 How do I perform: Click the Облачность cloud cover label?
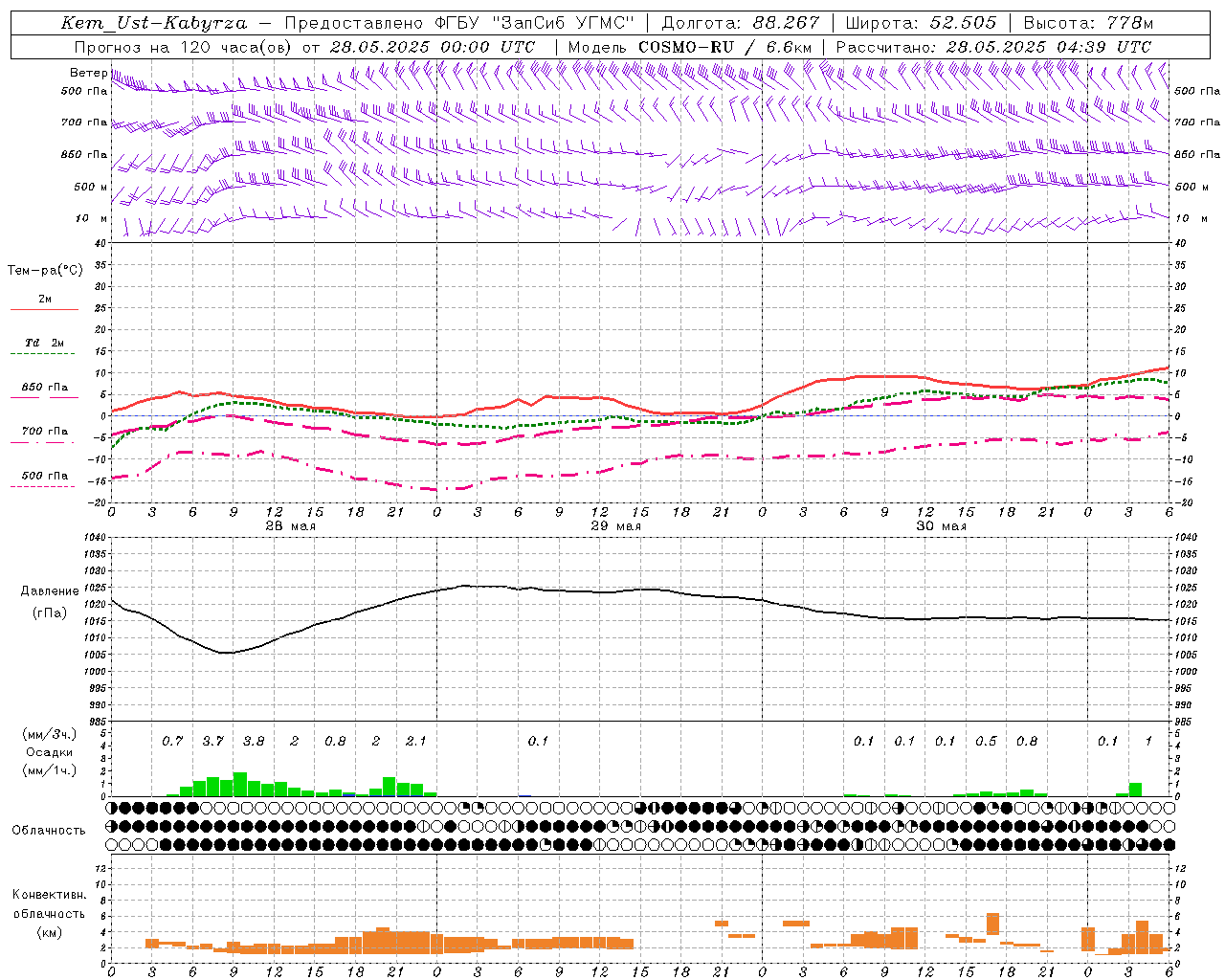tap(49, 831)
